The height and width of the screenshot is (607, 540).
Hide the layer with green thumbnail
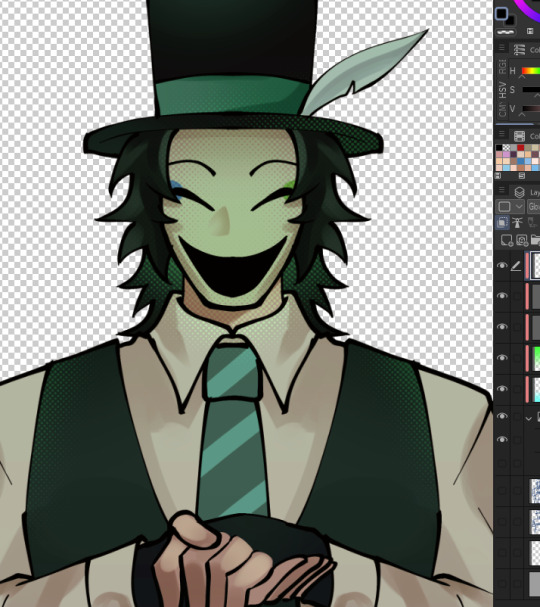pos(502,358)
